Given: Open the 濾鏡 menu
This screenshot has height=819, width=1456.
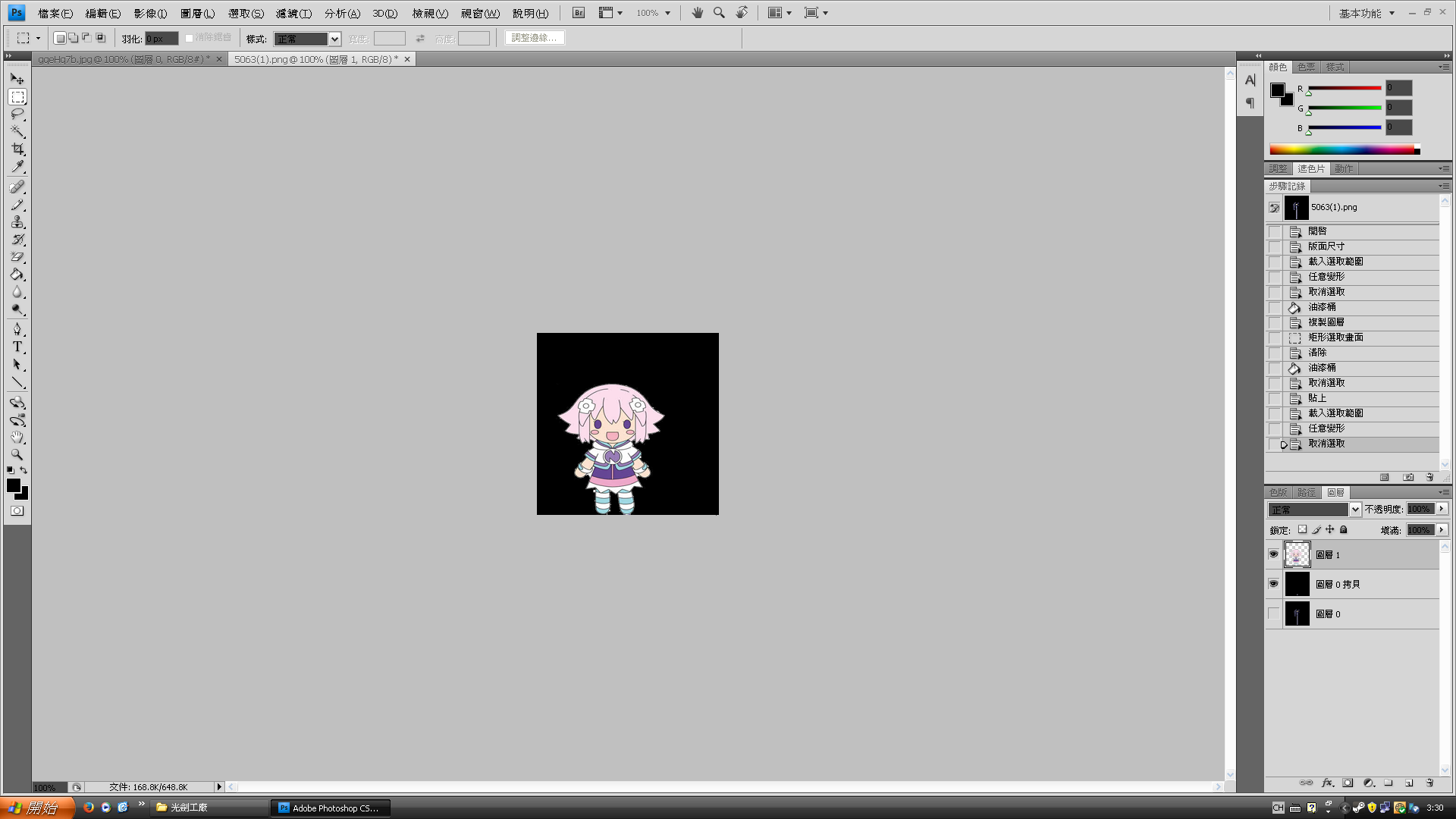Looking at the screenshot, I should click(295, 13).
